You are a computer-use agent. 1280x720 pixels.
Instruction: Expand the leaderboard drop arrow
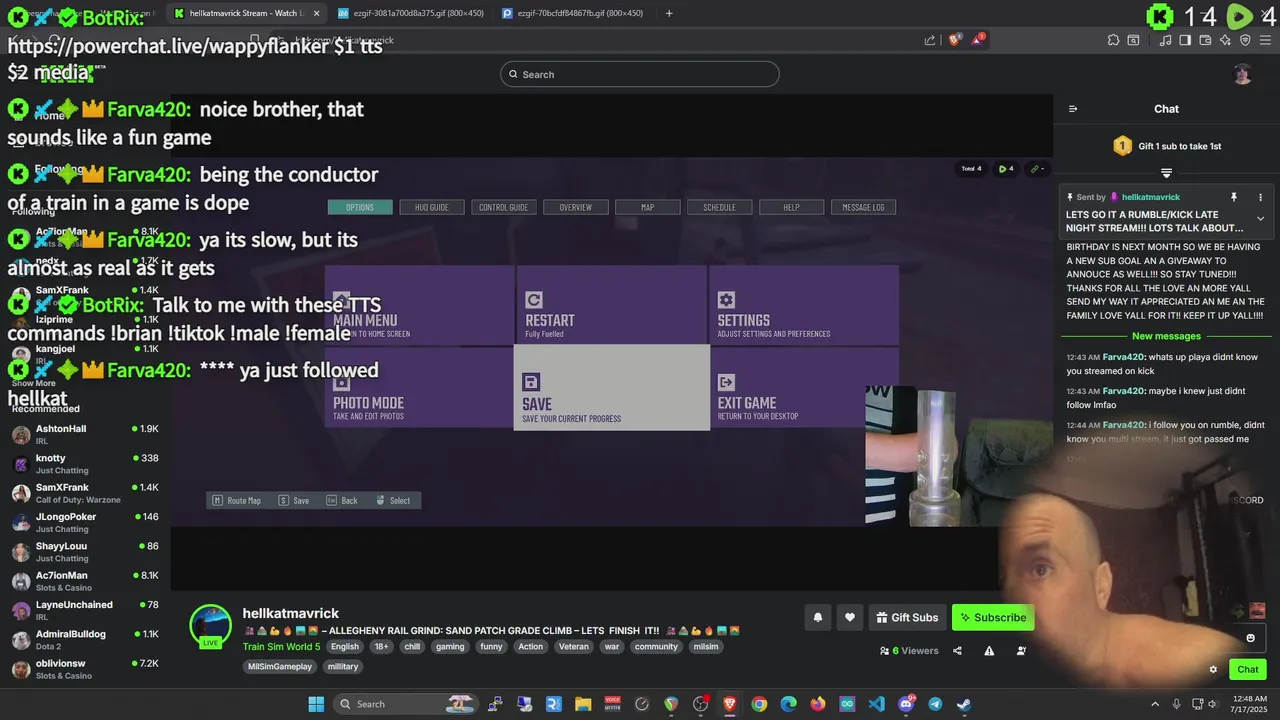(1166, 173)
